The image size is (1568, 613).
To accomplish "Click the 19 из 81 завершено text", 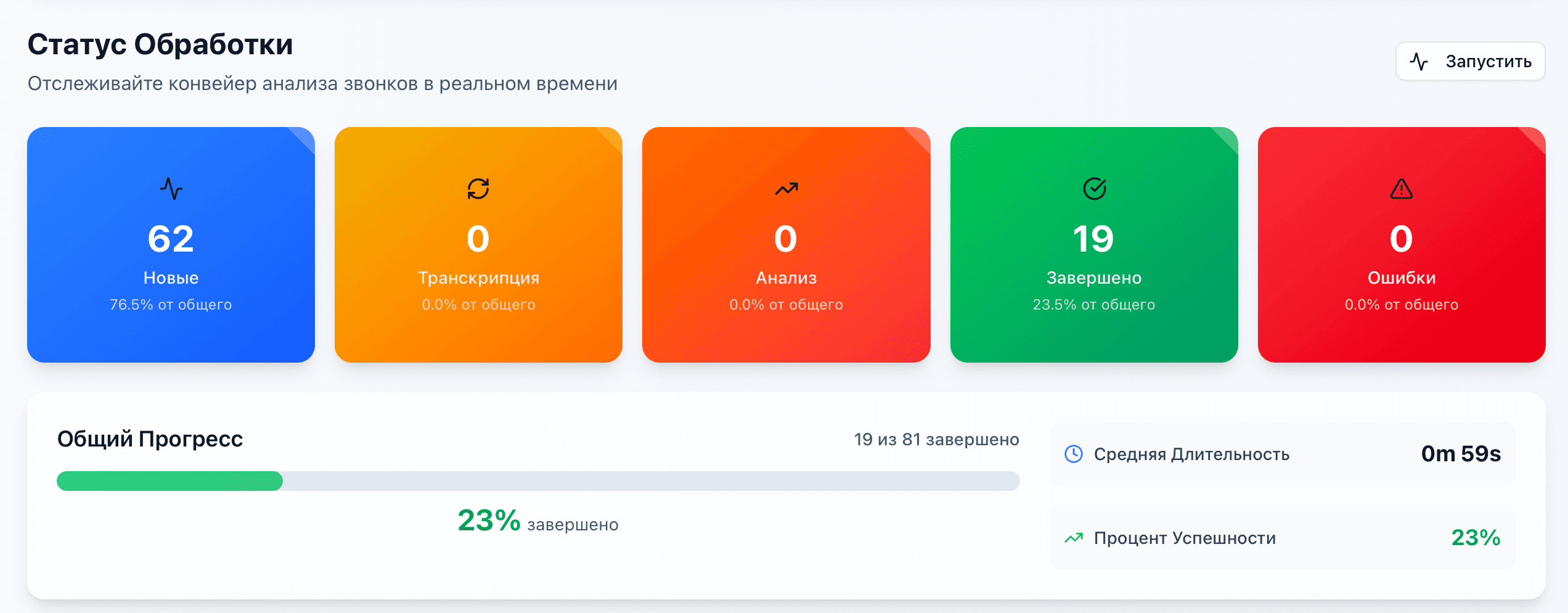I will pyautogui.click(x=936, y=440).
